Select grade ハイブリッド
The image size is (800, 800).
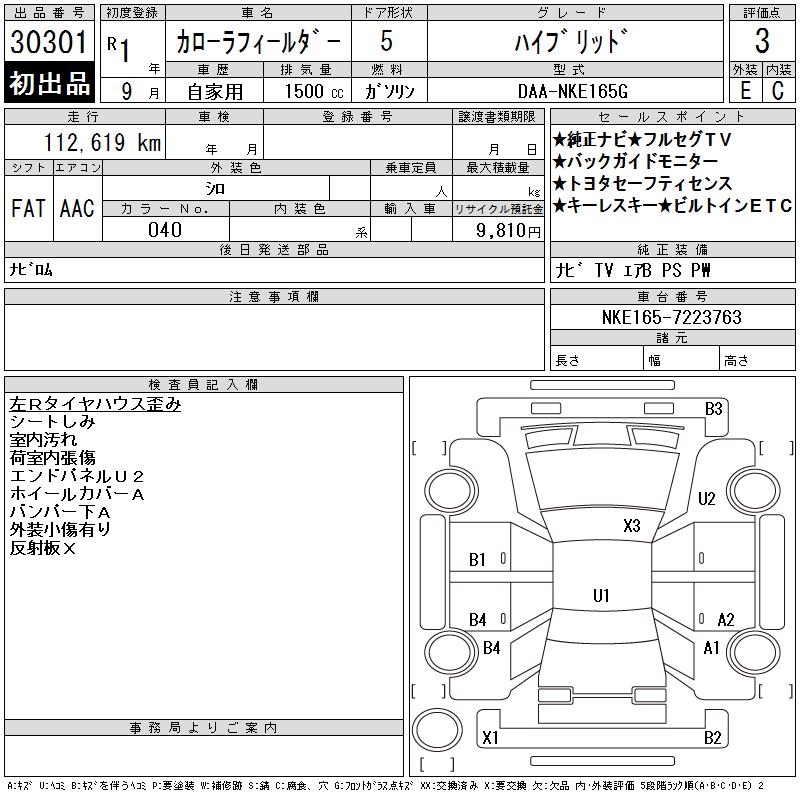(x=571, y=41)
